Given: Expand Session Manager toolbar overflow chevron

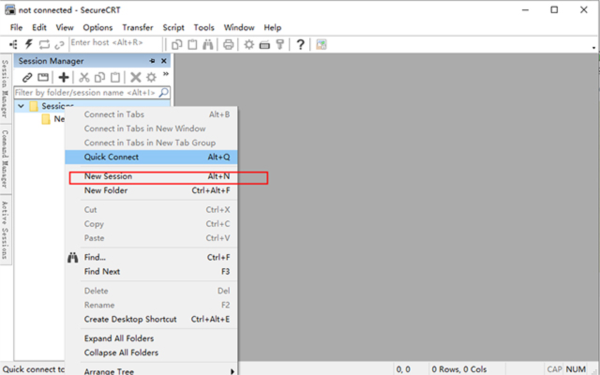Looking at the screenshot, I should pos(166,74).
